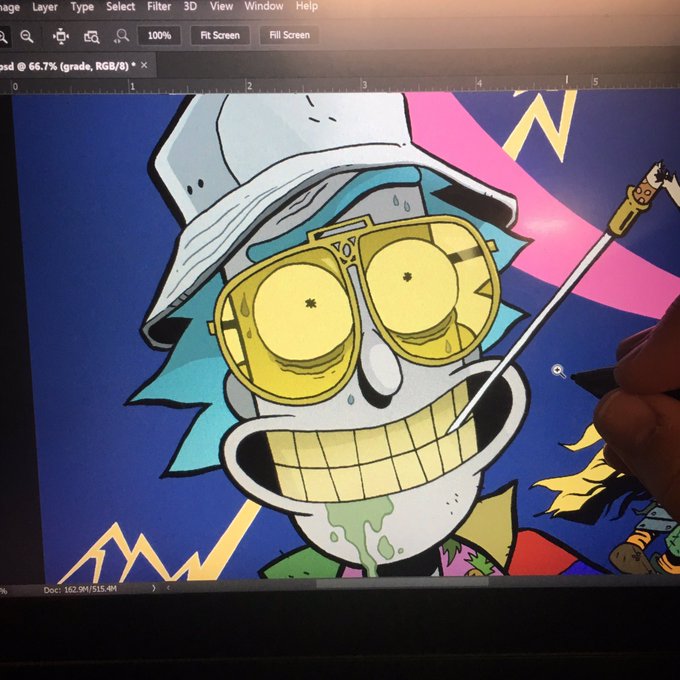680x680 pixels.
Task: Click the horizontal scrollbar left arrow
Action: click(168, 588)
